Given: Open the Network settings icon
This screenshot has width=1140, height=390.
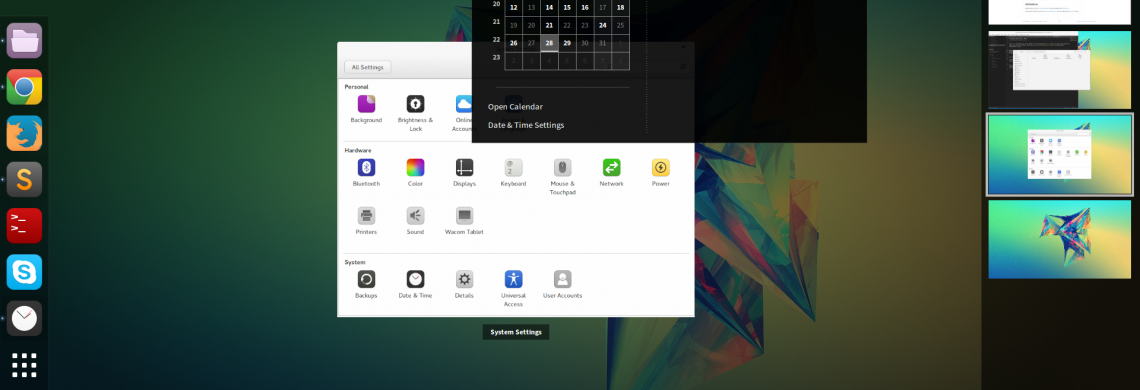Looking at the screenshot, I should tap(611, 167).
